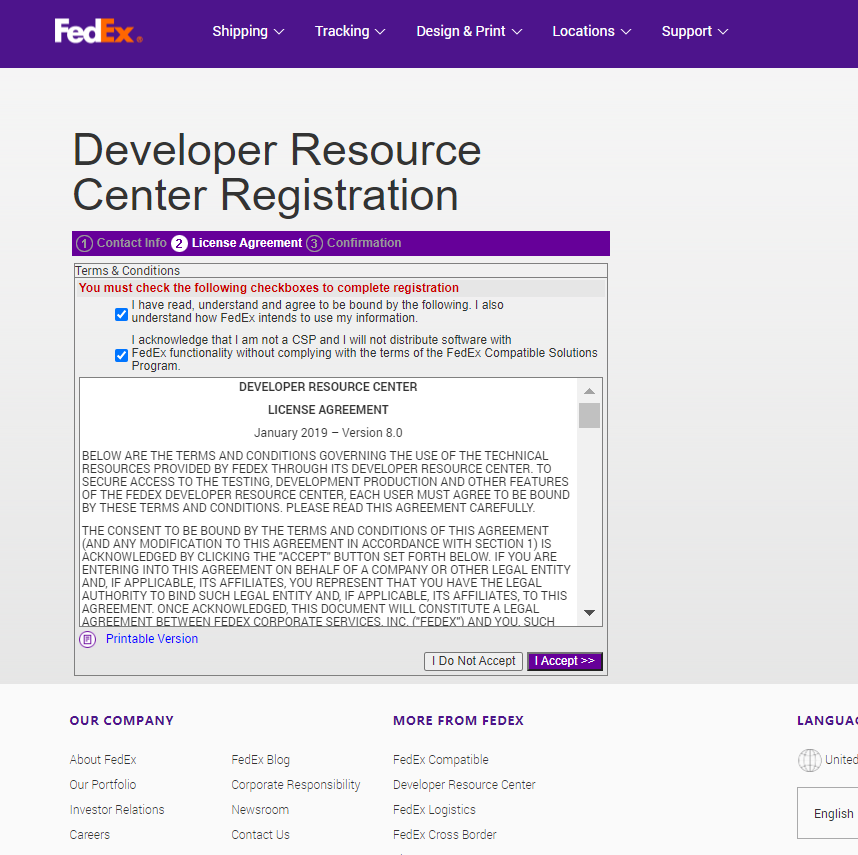Select step 3 Confirmation circle
858x855 pixels.
(311, 243)
